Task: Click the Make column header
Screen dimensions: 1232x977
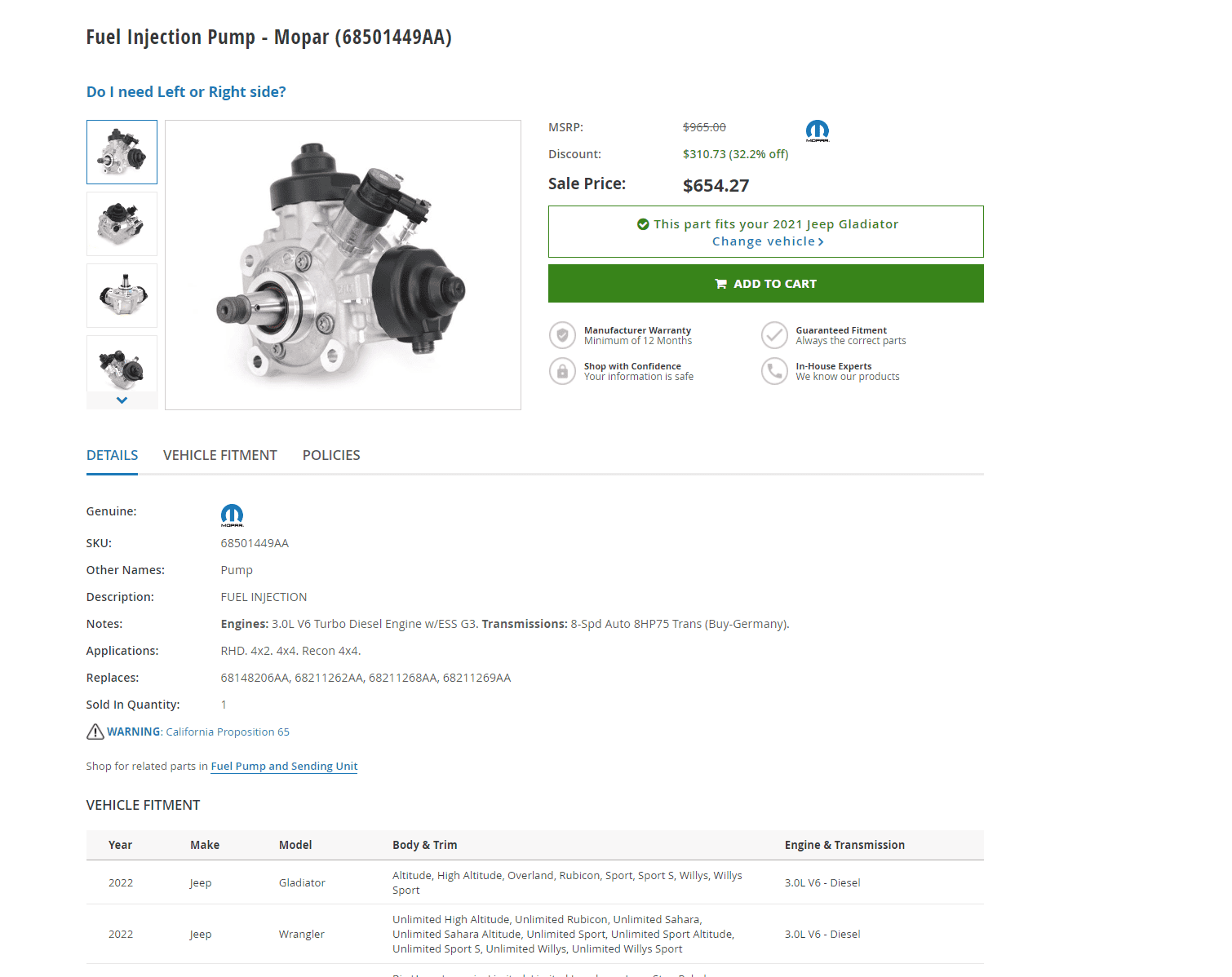Action: [205, 845]
